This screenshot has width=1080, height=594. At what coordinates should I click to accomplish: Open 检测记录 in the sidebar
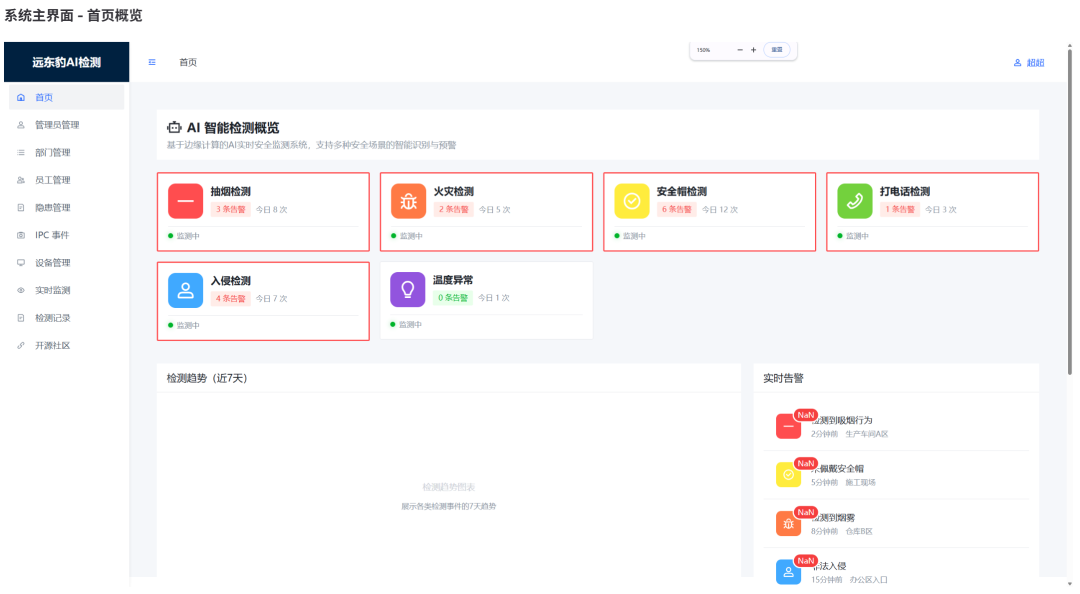(x=66, y=318)
